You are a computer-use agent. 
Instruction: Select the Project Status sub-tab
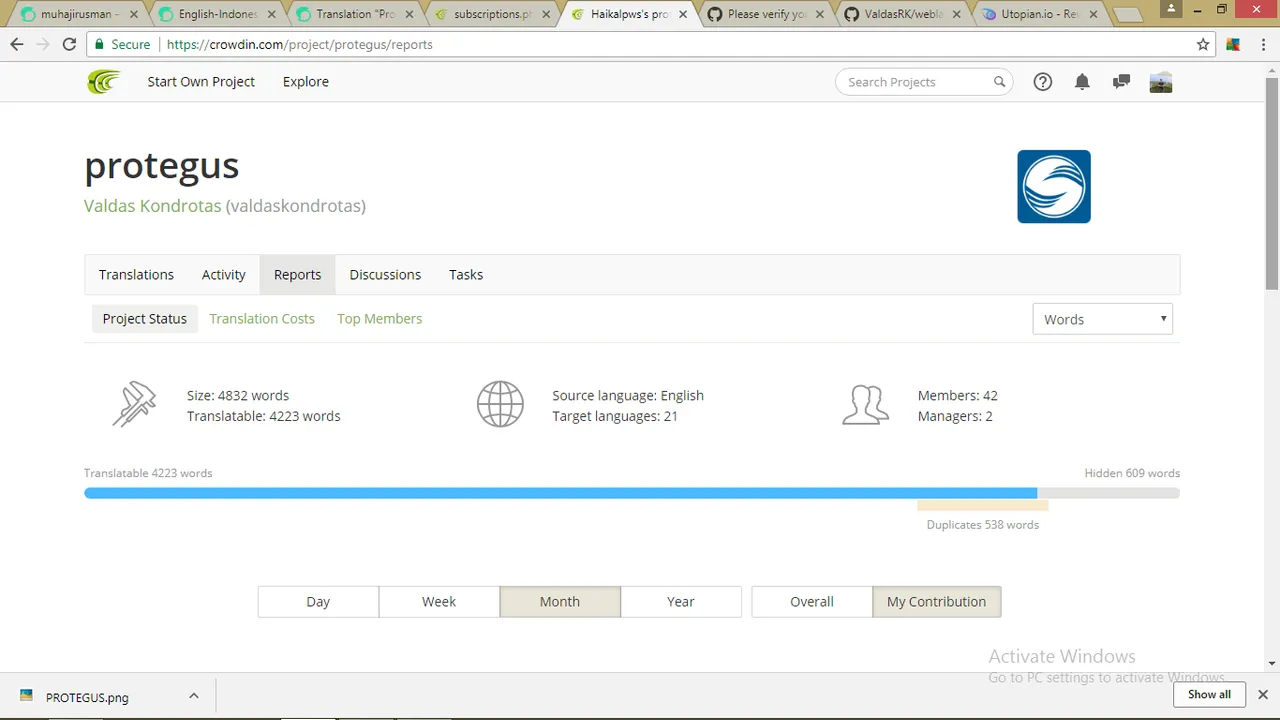tap(145, 318)
